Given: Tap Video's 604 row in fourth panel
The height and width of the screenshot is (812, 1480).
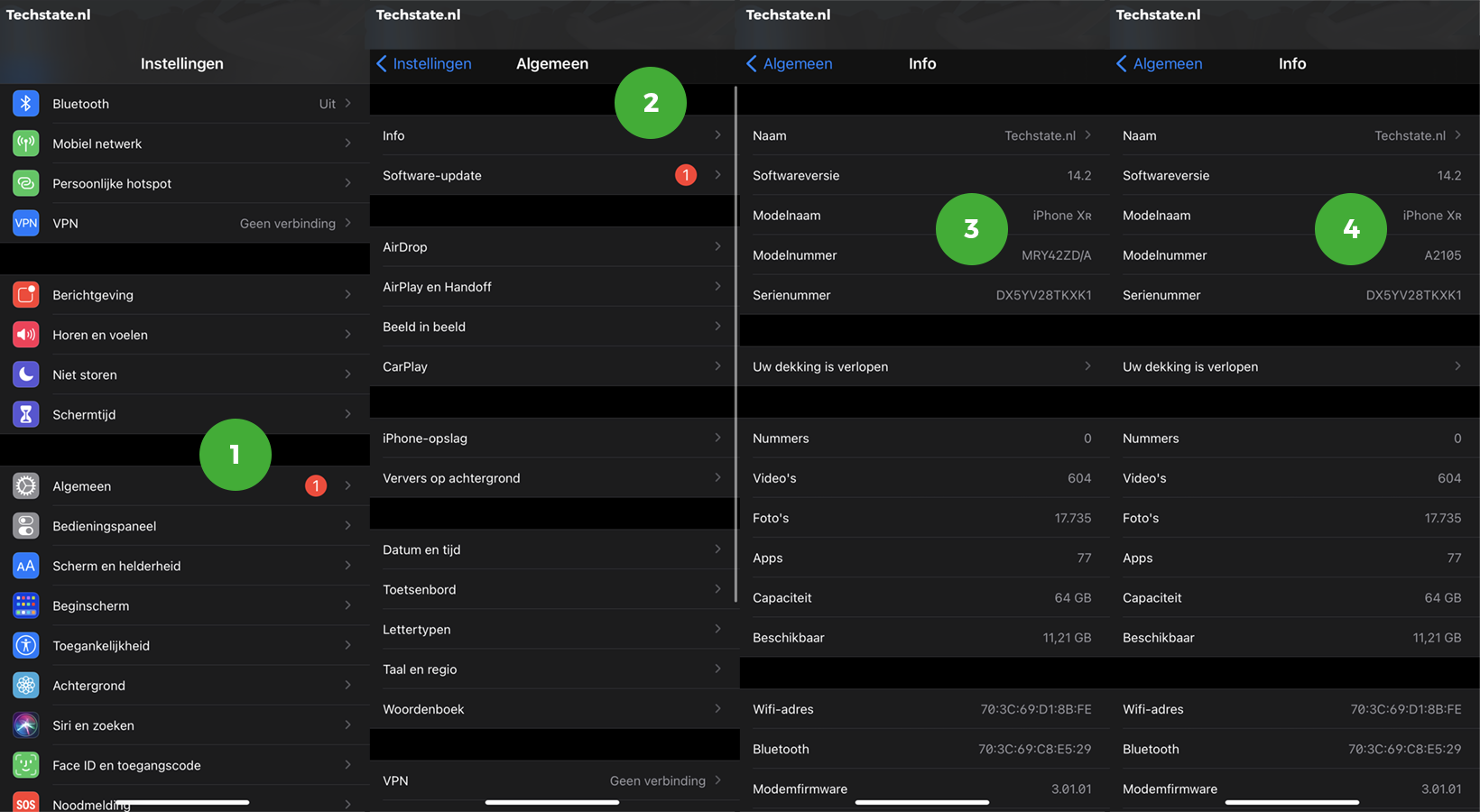Looking at the screenshot, I should coord(1294,478).
